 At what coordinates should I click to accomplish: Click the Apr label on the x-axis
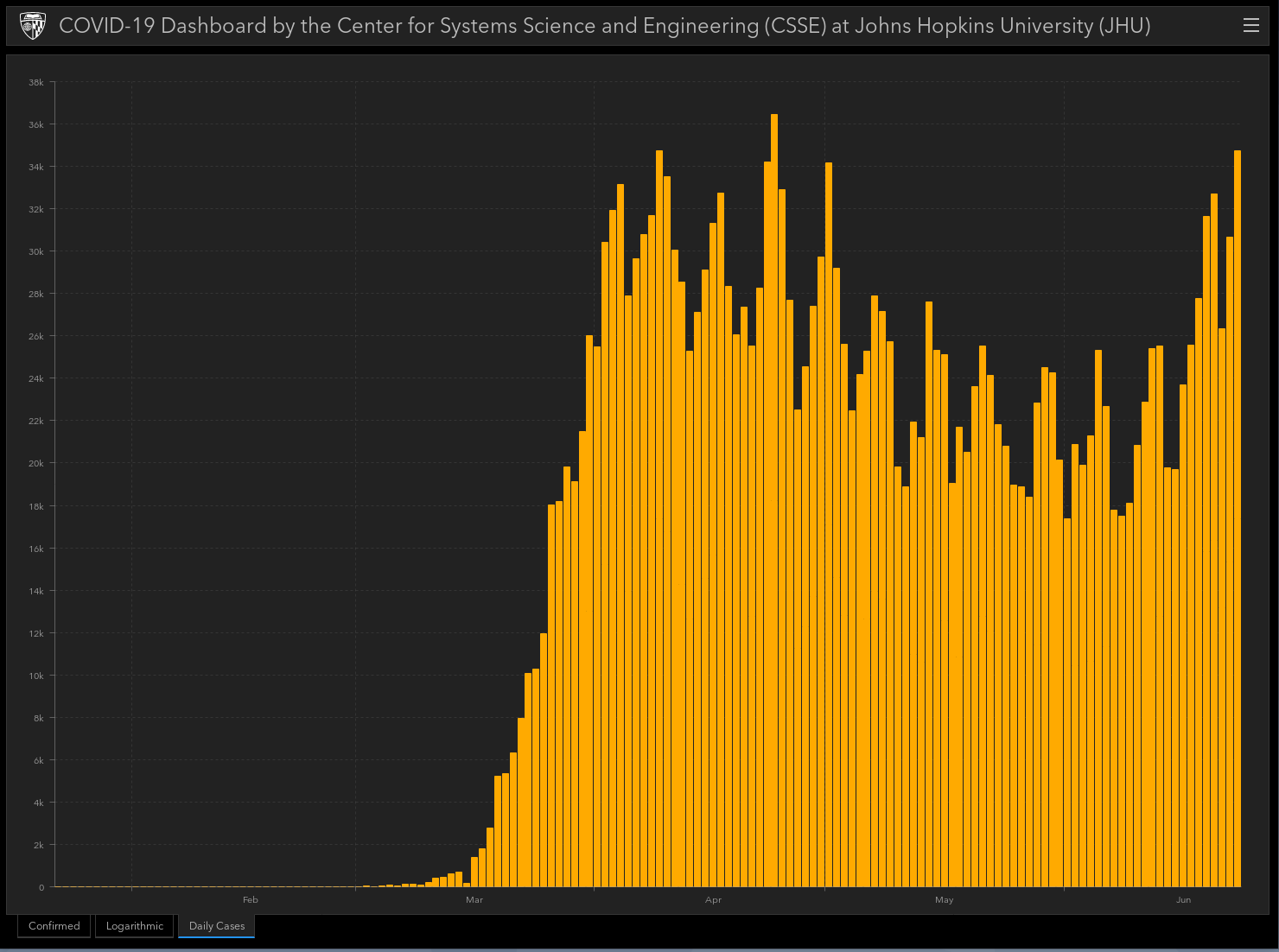tap(713, 900)
